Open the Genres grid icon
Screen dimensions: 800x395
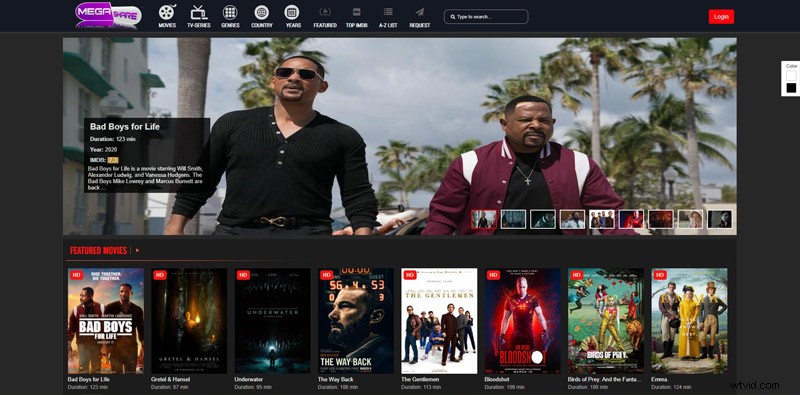pyautogui.click(x=230, y=12)
